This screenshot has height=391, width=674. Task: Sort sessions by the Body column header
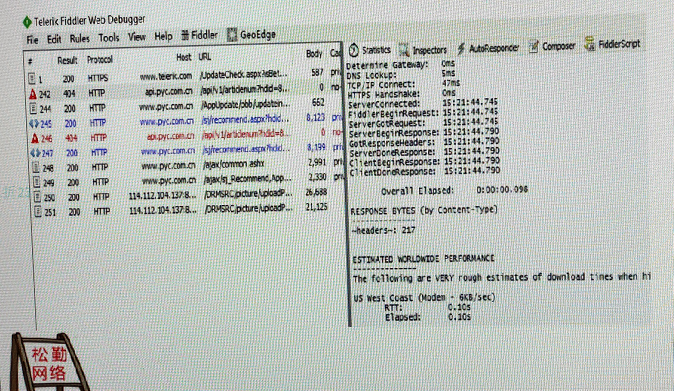tap(314, 53)
